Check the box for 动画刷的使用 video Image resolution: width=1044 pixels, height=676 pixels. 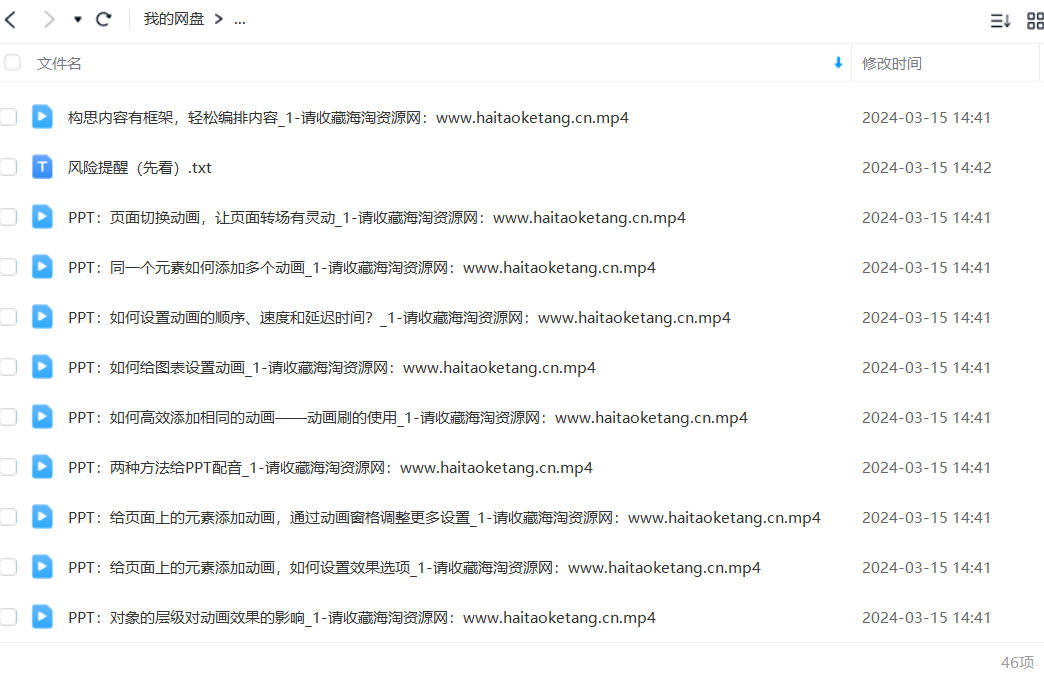[8, 417]
